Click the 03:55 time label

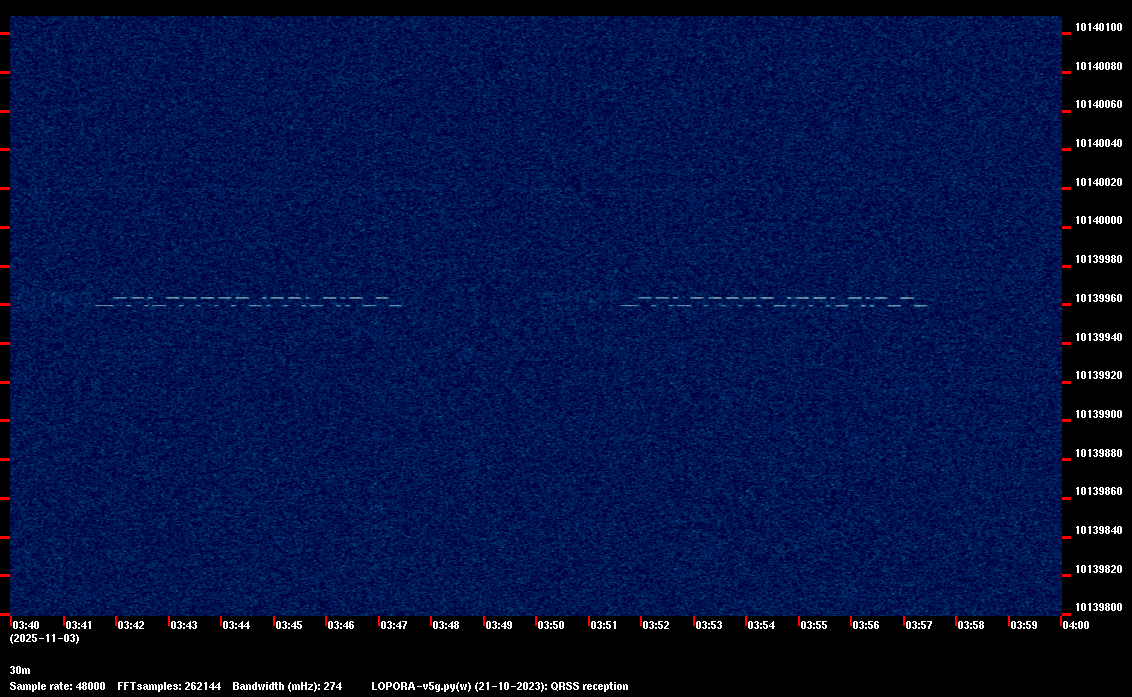click(814, 625)
